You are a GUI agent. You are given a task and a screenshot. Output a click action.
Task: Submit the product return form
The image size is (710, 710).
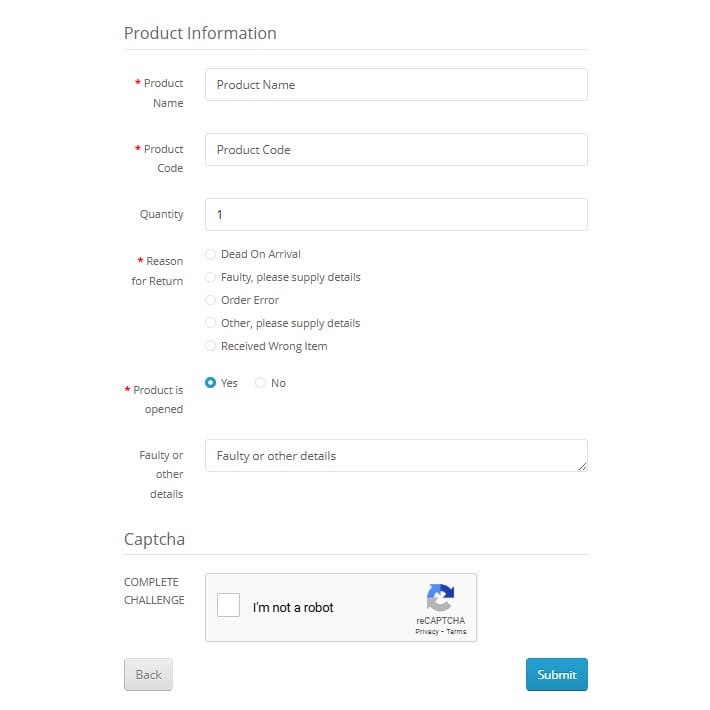[556, 674]
